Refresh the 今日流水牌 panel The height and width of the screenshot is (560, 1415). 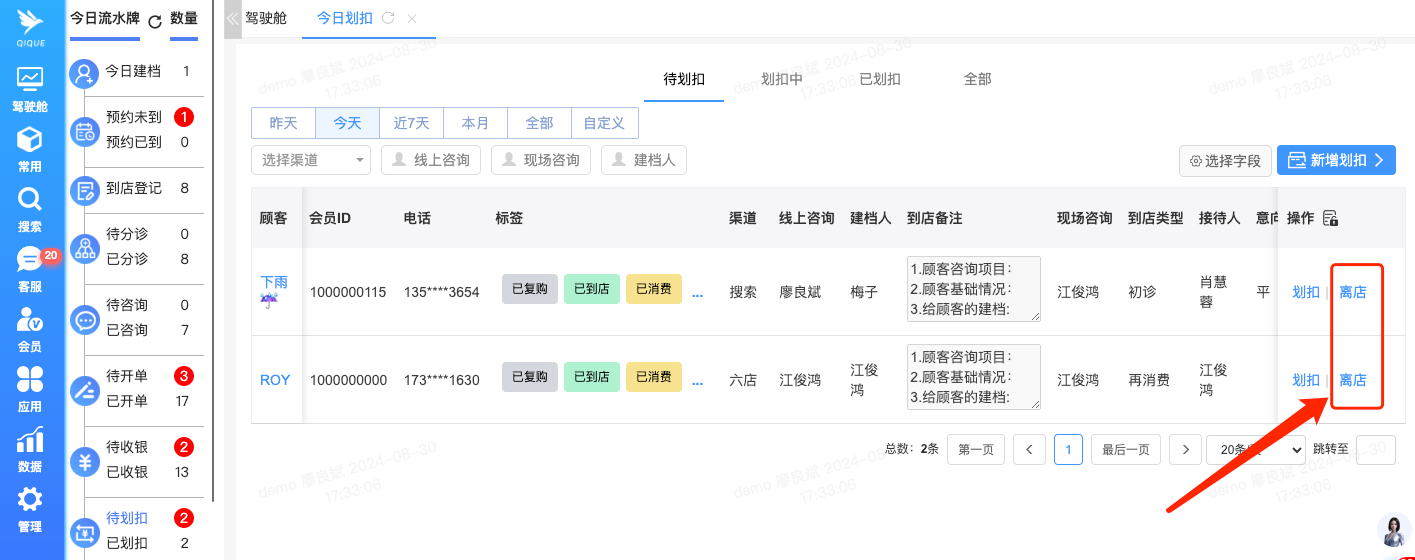point(154,21)
